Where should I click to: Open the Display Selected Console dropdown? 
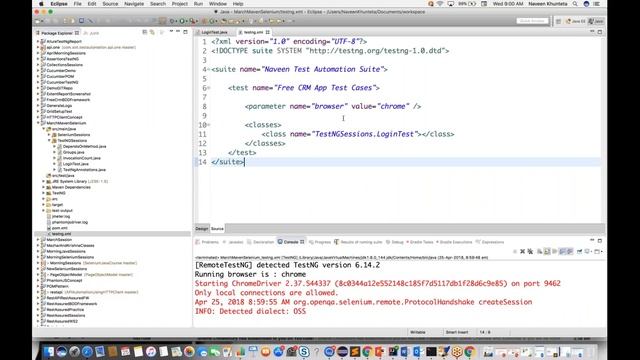pyautogui.click(x=591, y=252)
